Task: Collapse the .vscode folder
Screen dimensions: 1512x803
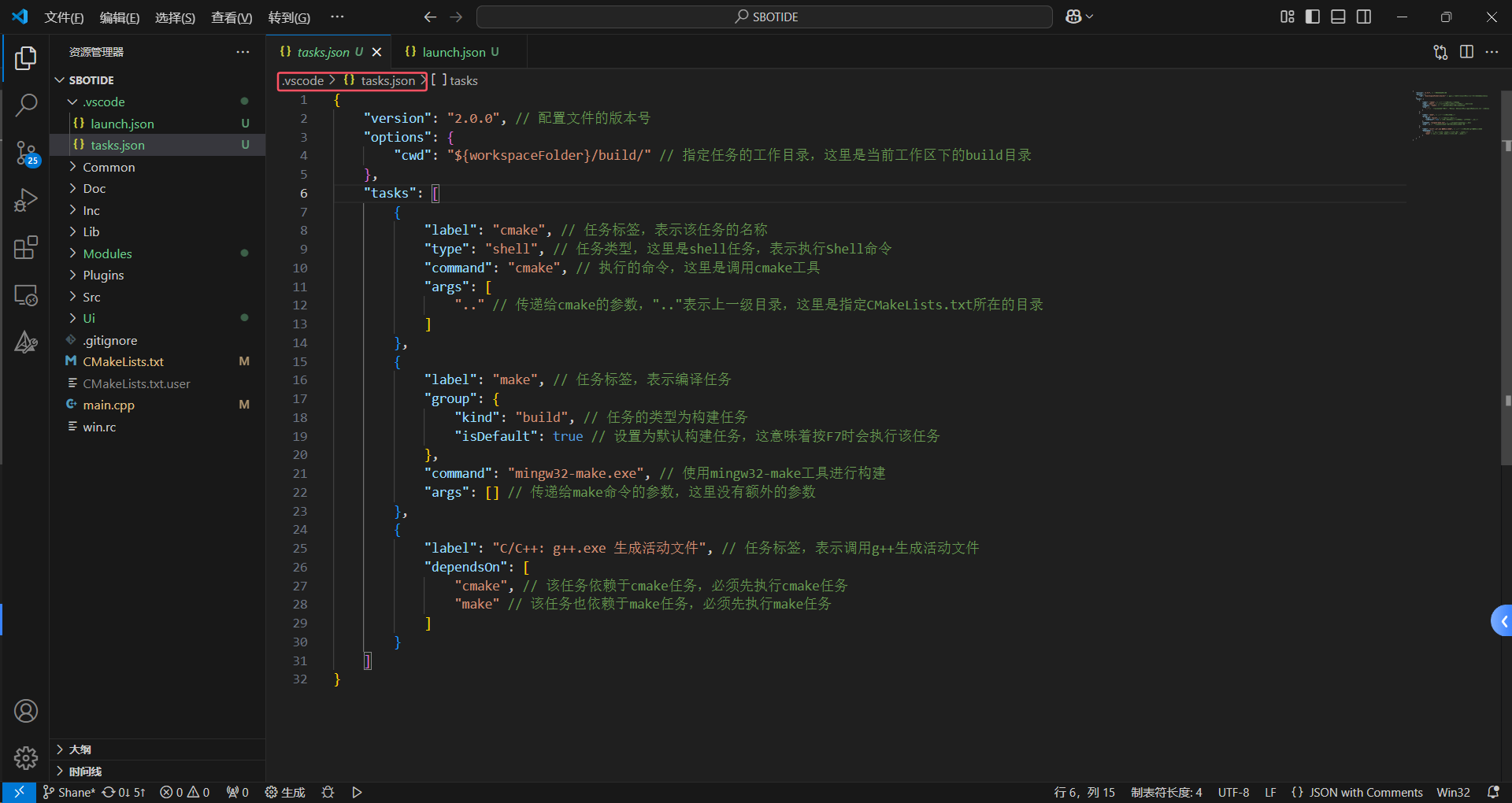Action: pyautogui.click(x=157, y=102)
